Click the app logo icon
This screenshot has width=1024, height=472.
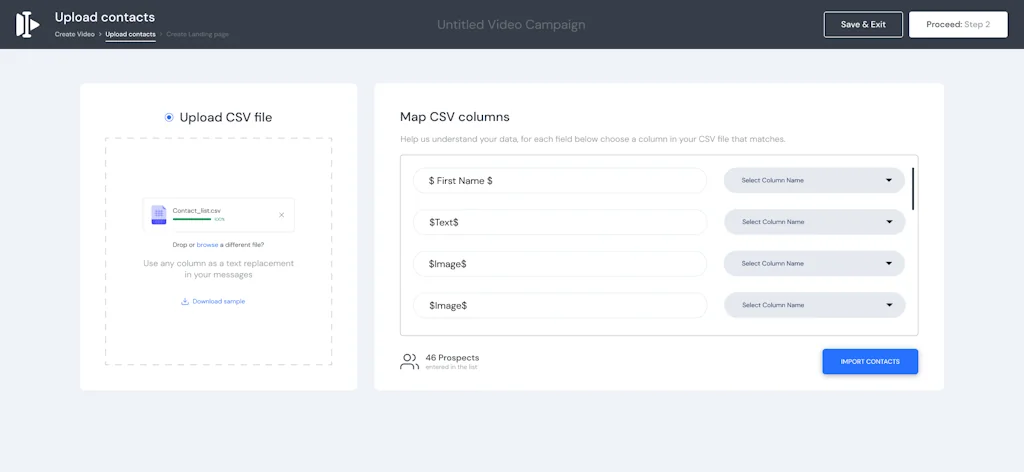[27, 24]
